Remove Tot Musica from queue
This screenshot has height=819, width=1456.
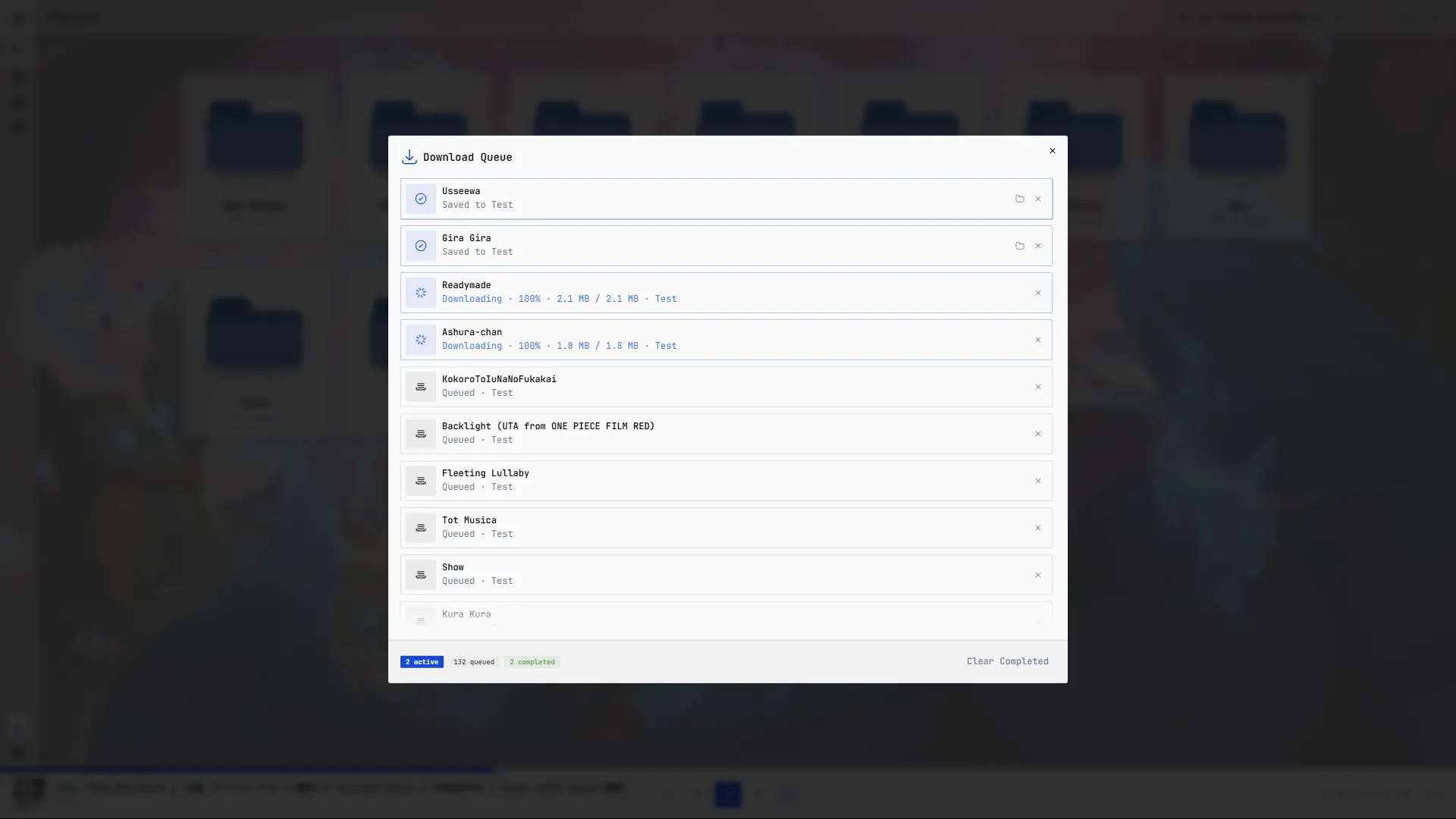(1037, 528)
